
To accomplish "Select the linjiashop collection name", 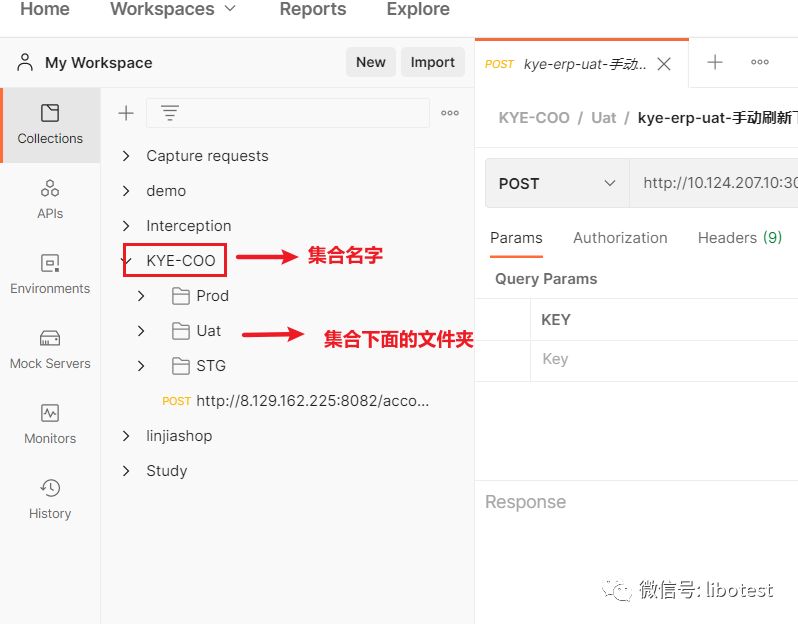I will click(x=179, y=436).
